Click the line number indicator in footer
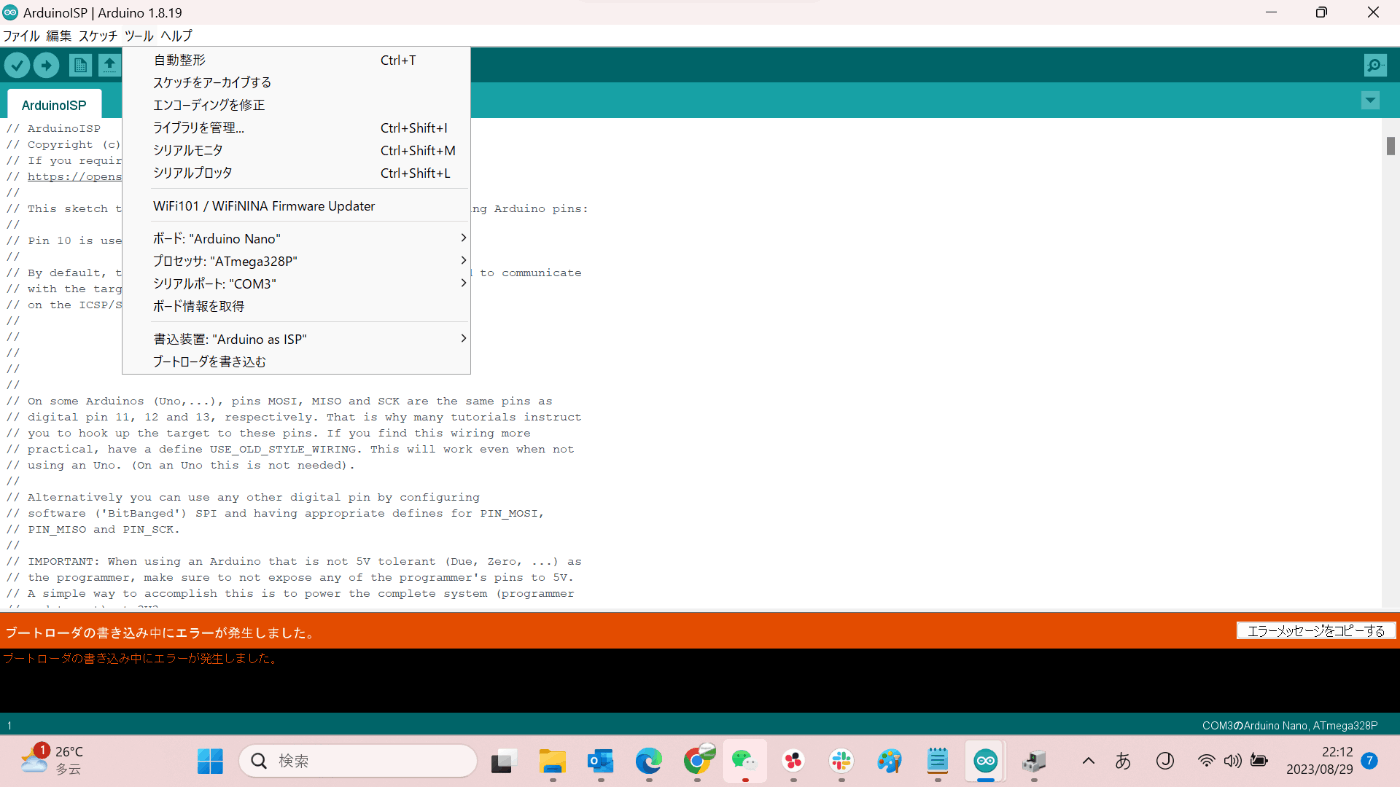Viewport: 1400px width, 787px height. coord(9,725)
